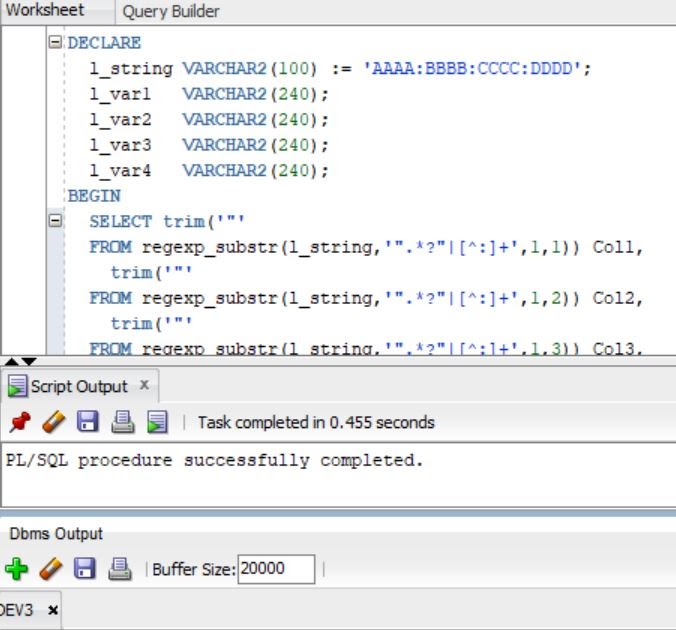Image resolution: width=676 pixels, height=630 pixels.
Task: Close the DEV3 connection tab
Action: (53, 610)
